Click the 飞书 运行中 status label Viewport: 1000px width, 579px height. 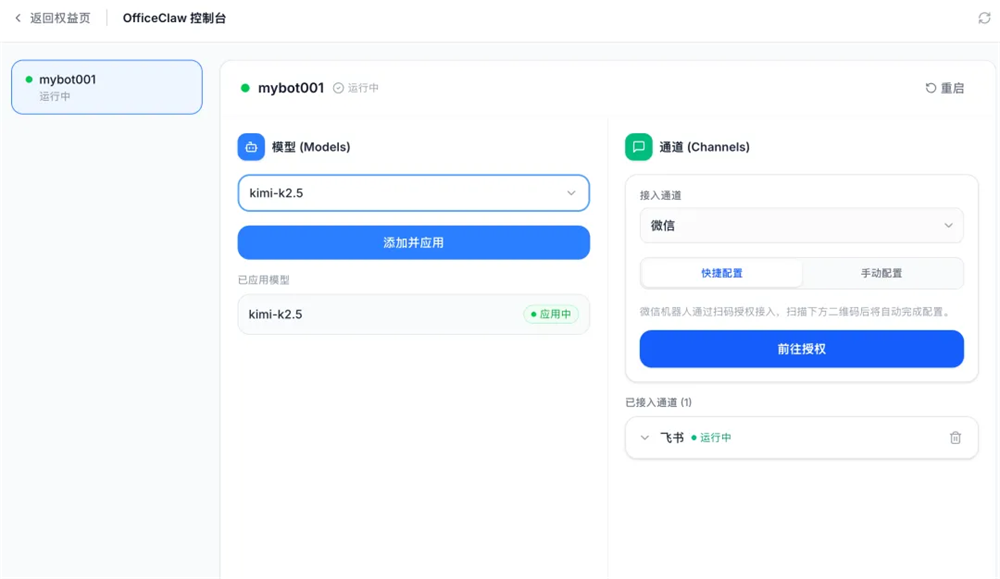click(711, 437)
